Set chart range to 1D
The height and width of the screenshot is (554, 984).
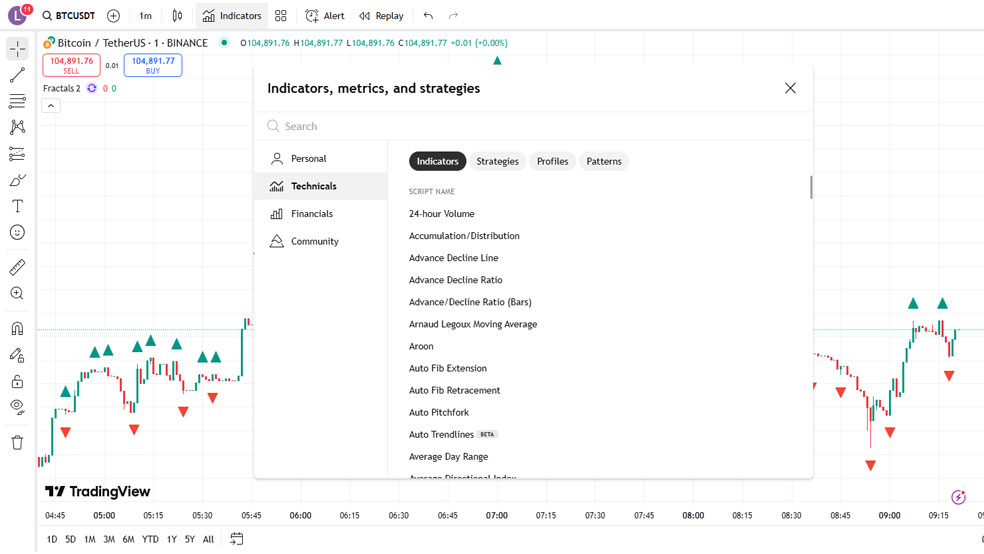(x=52, y=539)
